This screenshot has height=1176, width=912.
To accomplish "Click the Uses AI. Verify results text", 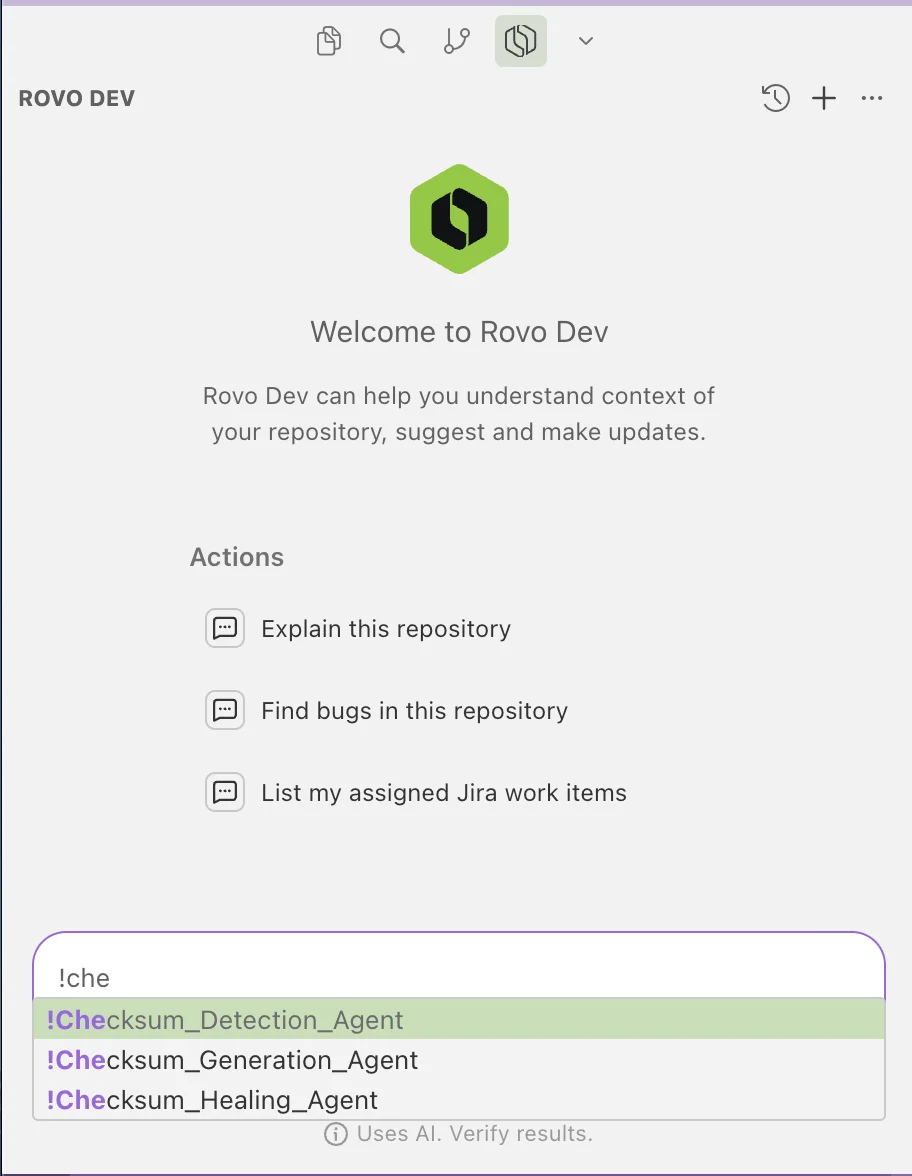I will click(475, 1133).
